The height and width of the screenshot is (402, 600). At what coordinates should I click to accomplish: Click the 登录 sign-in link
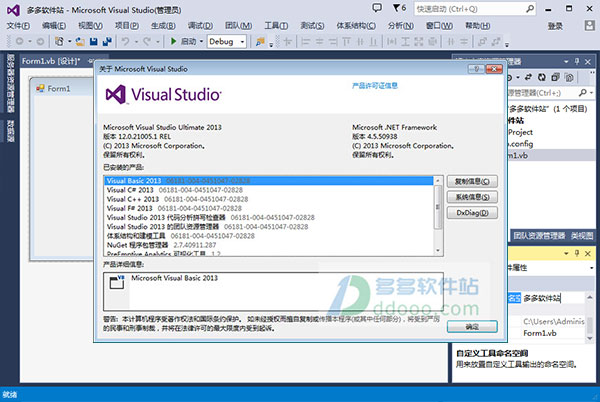(x=555, y=26)
